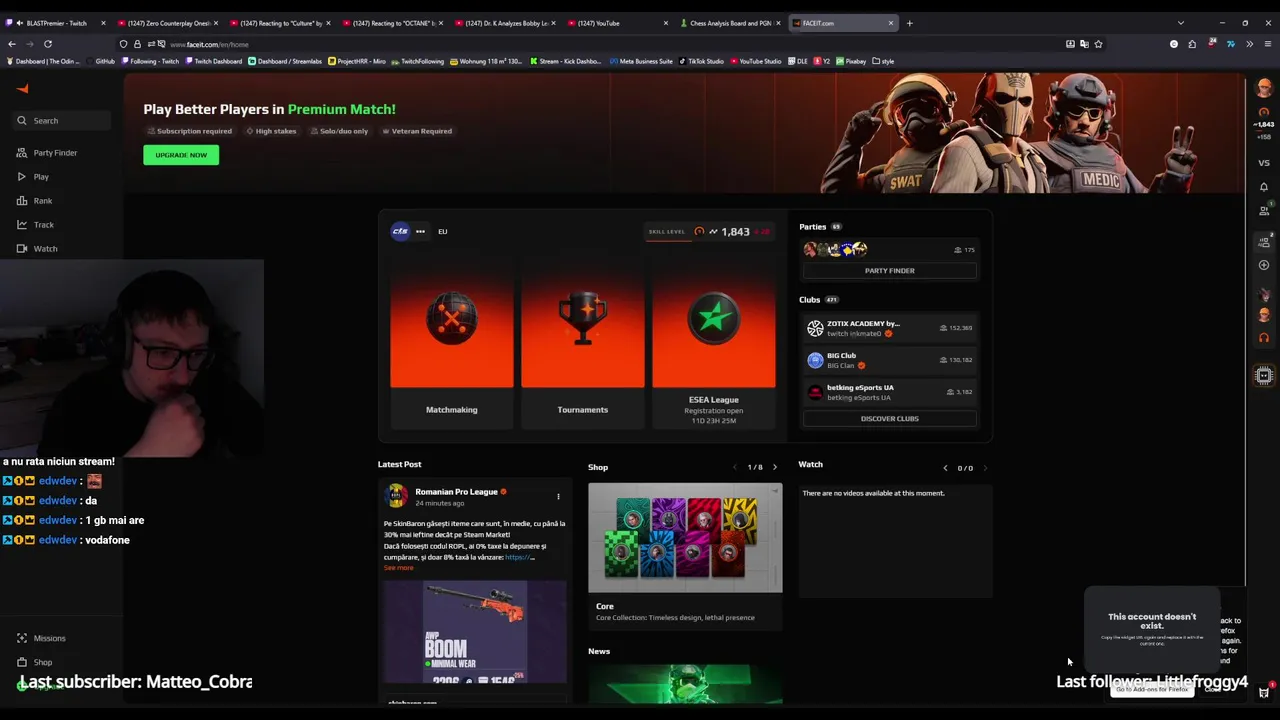1280x720 pixels.
Task: Click the PARTY FINDER button
Action: [x=889, y=271]
